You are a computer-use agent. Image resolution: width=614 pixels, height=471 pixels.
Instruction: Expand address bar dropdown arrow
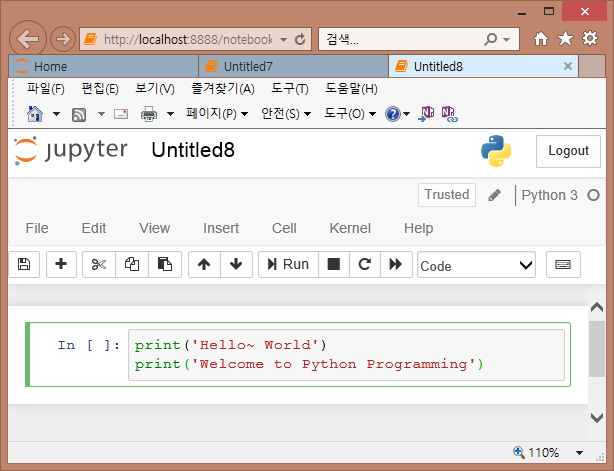(284, 40)
